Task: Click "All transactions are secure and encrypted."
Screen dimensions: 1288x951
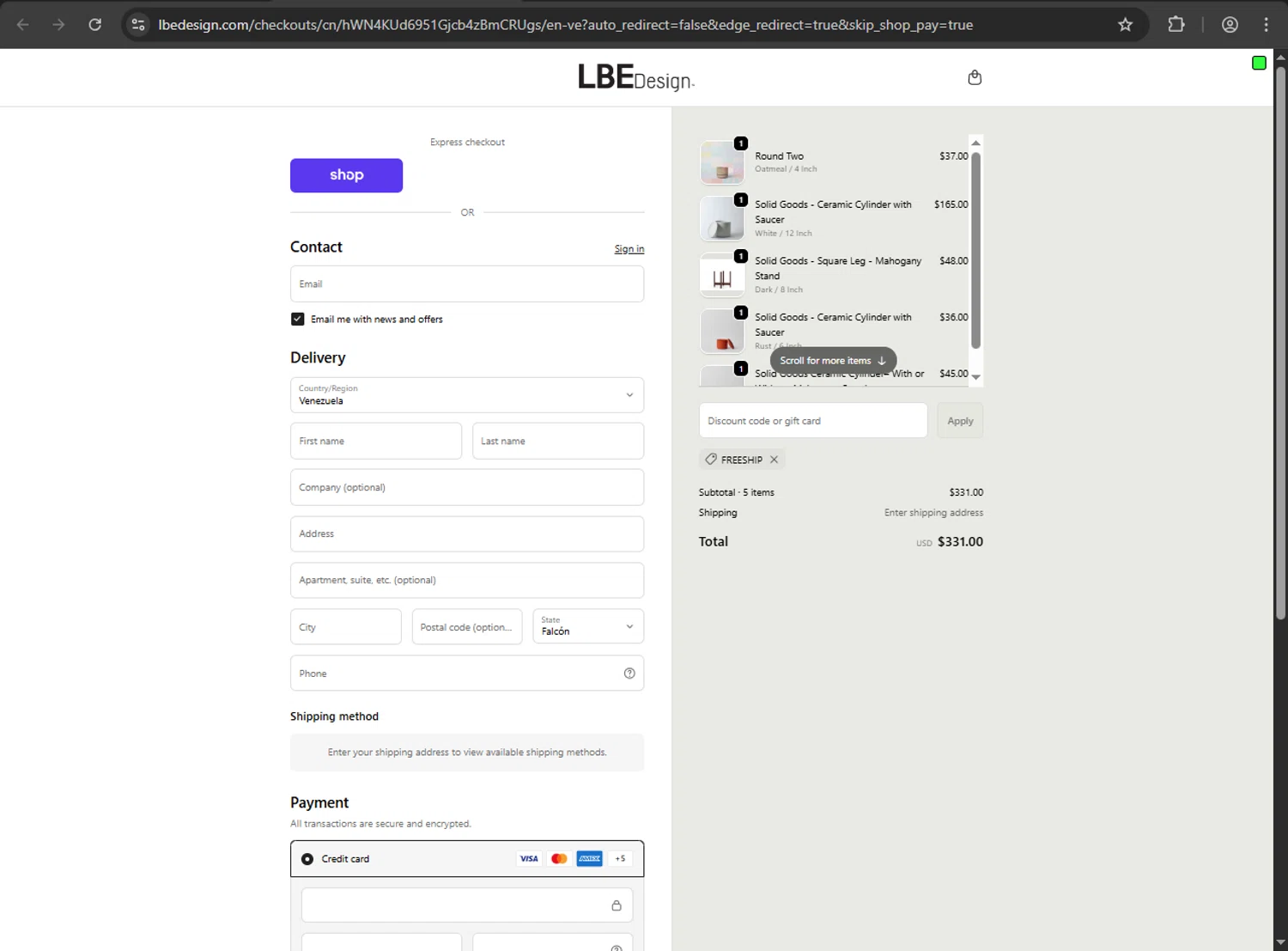Action: click(x=380, y=824)
